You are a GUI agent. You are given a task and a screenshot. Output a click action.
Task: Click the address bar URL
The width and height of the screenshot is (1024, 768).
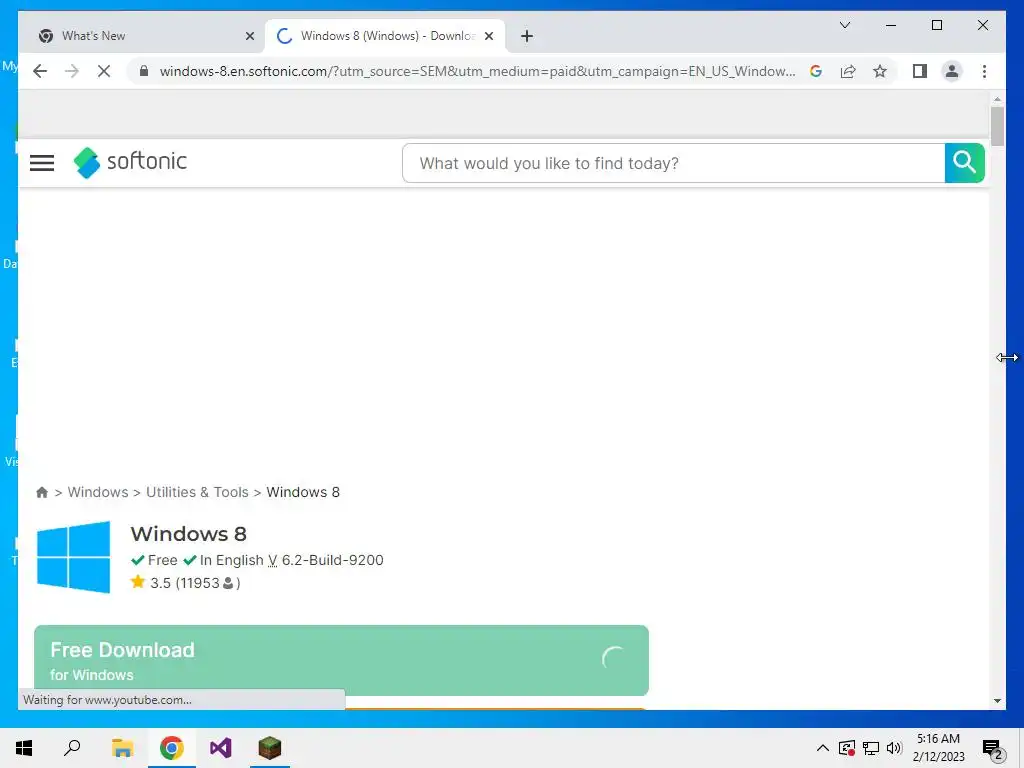(x=477, y=71)
